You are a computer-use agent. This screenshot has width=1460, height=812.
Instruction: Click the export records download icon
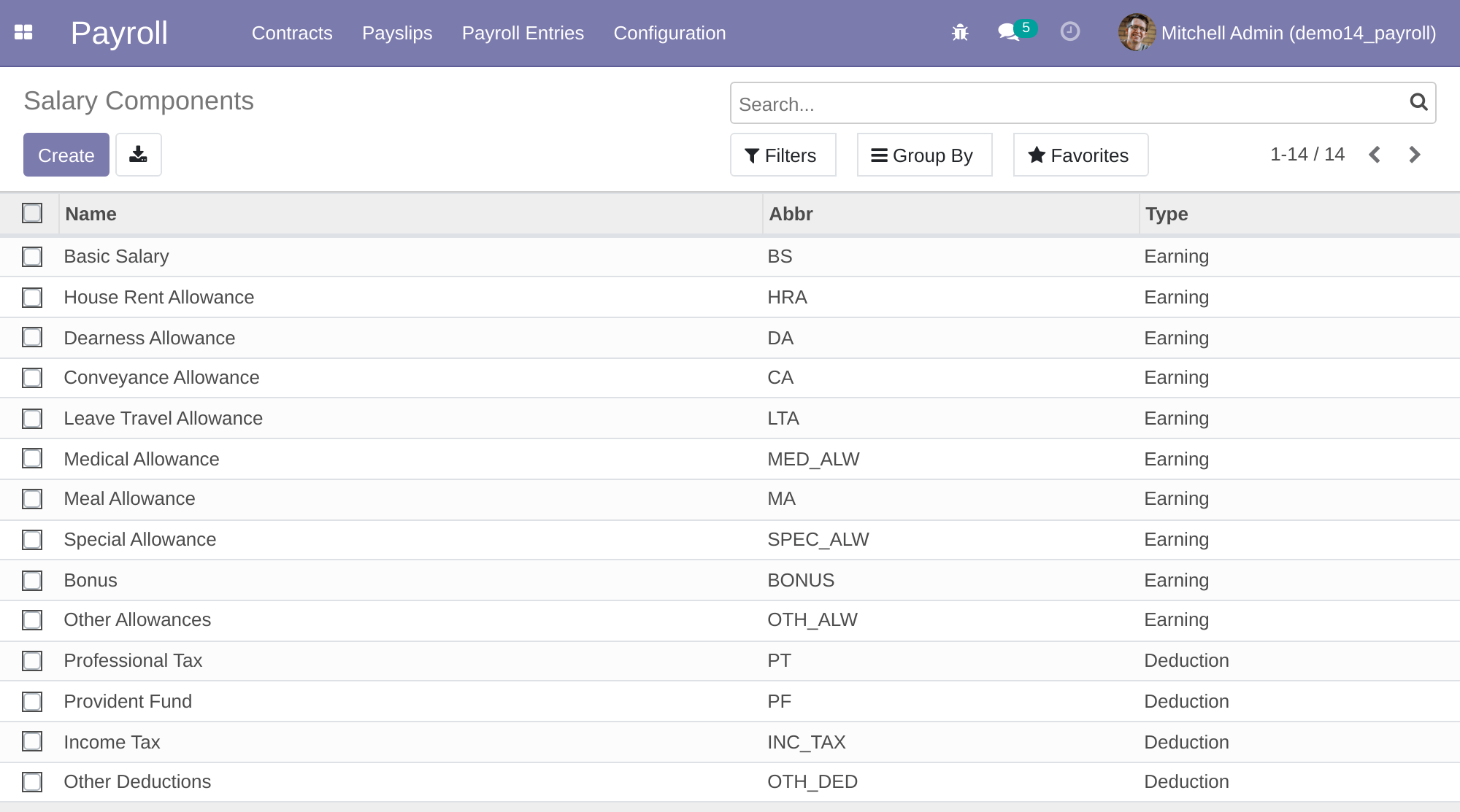138,154
